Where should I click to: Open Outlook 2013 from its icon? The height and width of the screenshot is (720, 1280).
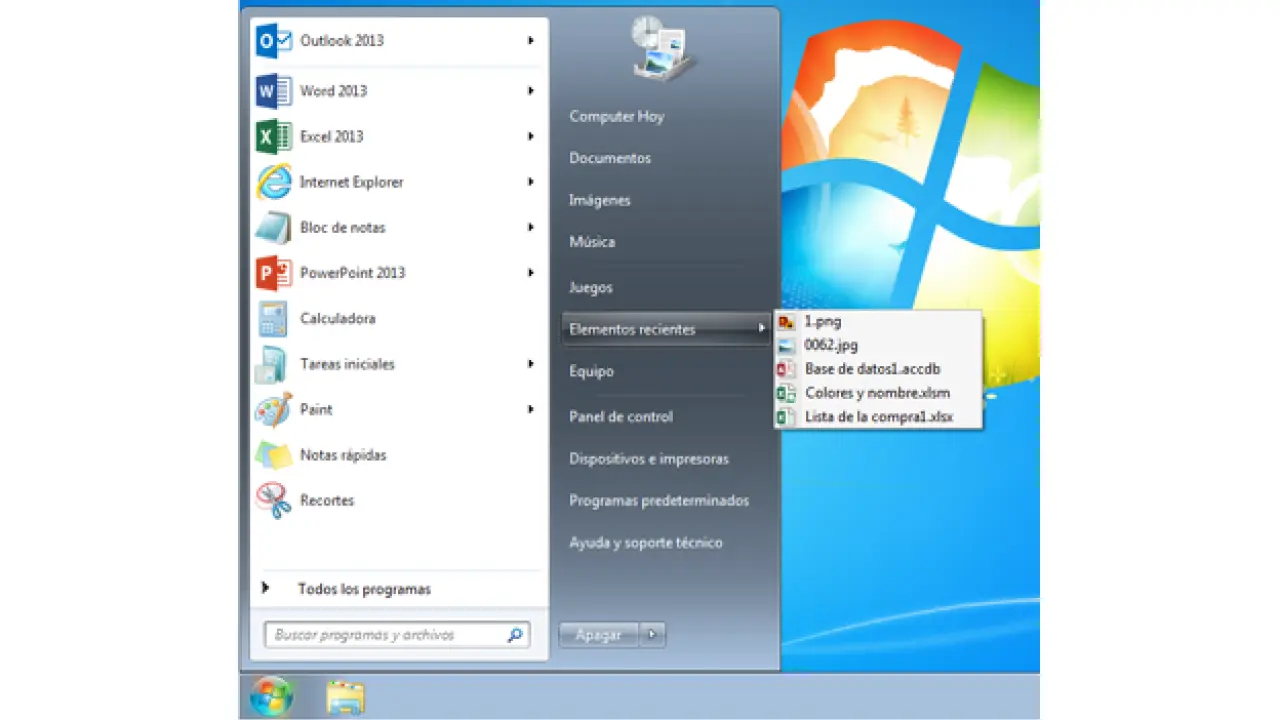click(x=273, y=41)
